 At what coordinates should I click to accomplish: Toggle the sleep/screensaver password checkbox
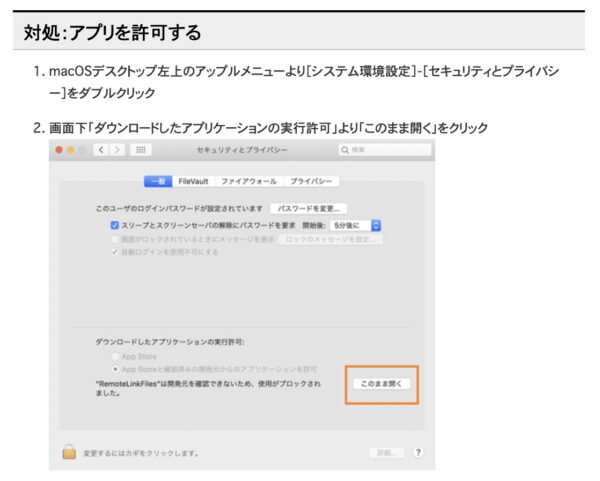[114, 225]
